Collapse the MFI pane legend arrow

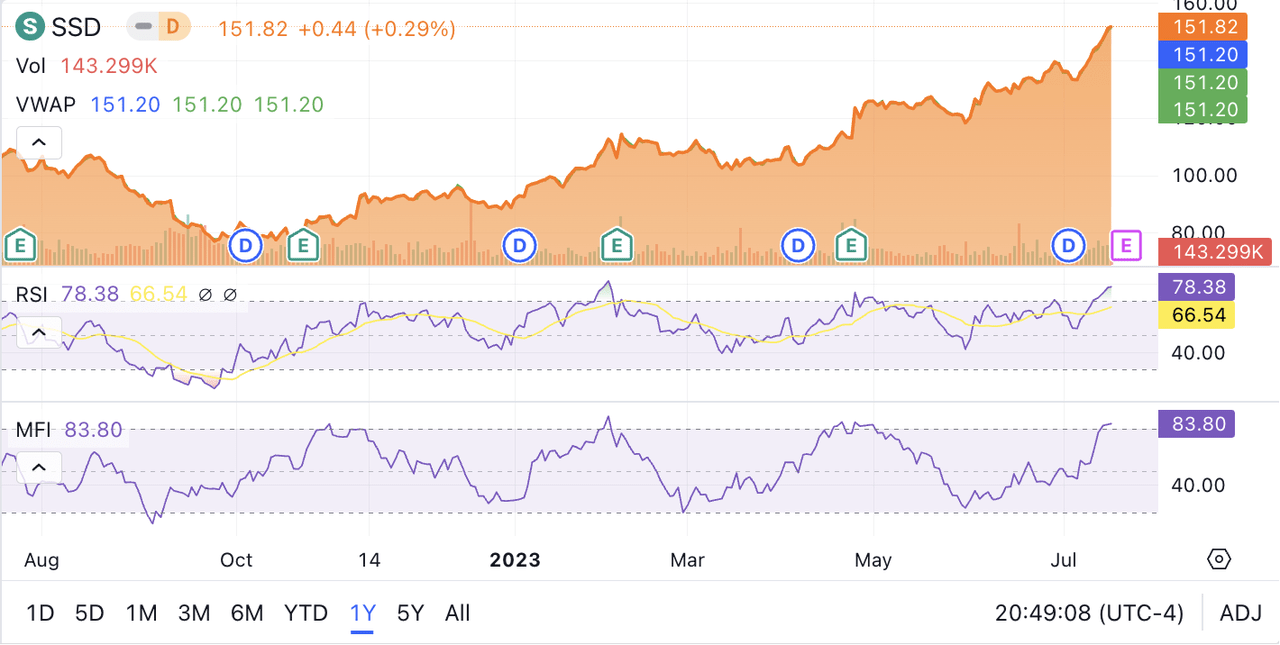[x=38, y=467]
